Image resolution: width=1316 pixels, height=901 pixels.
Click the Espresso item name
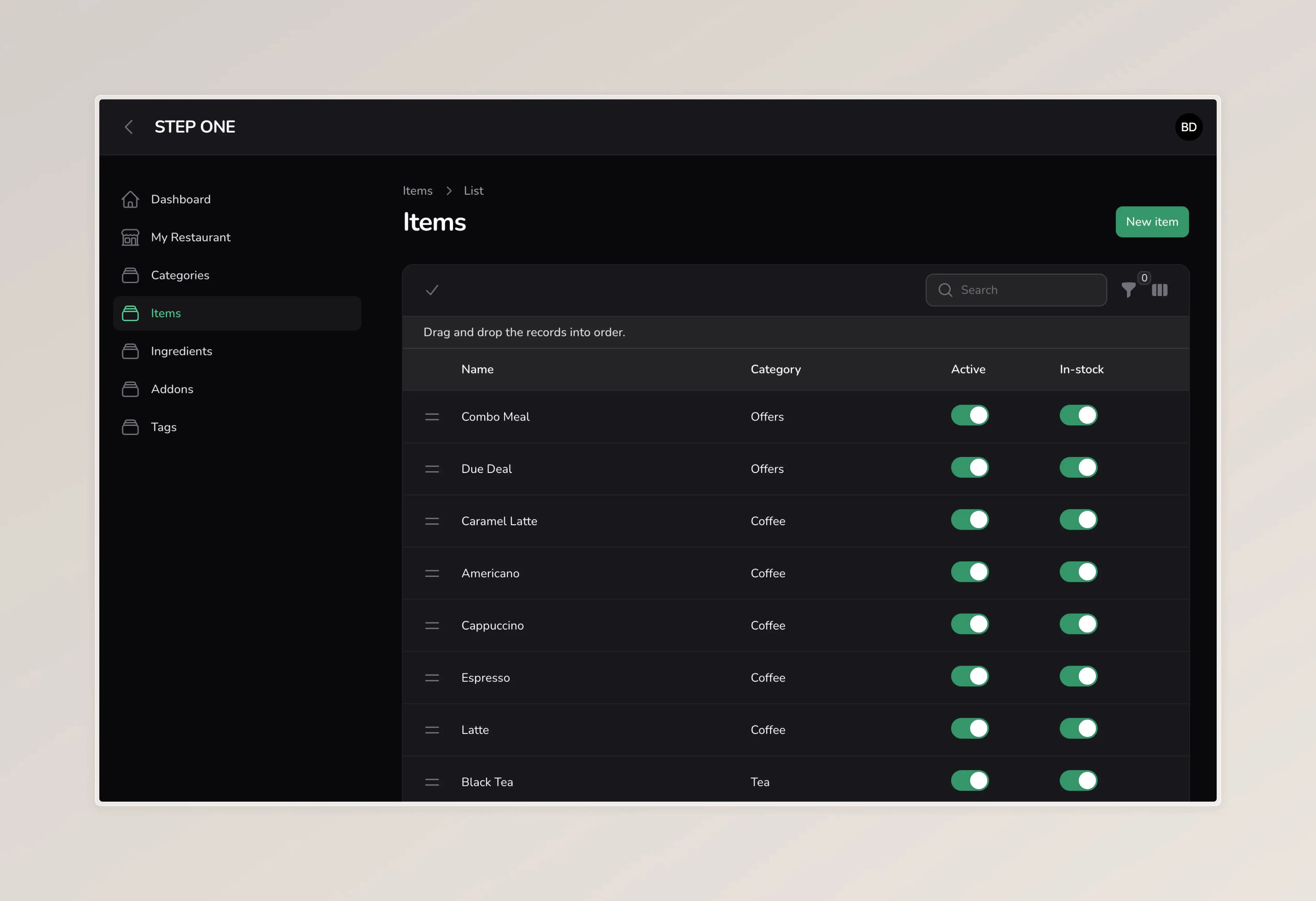point(485,678)
